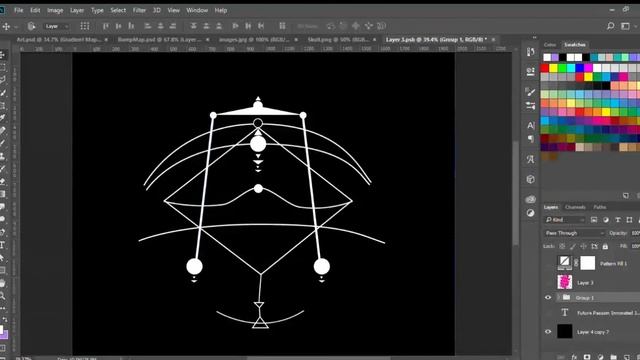Close the Skull.png document tab
The image size is (640, 360).
tap(374, 40)
